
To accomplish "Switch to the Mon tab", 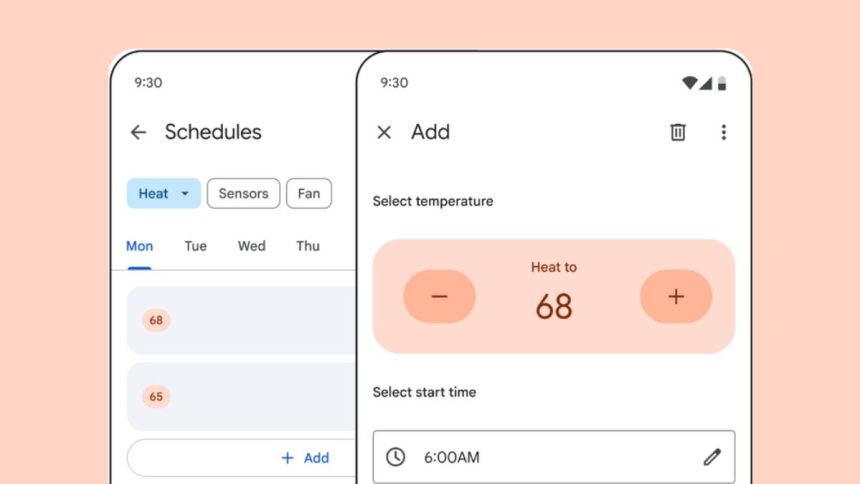I will (x=139, y=246).
